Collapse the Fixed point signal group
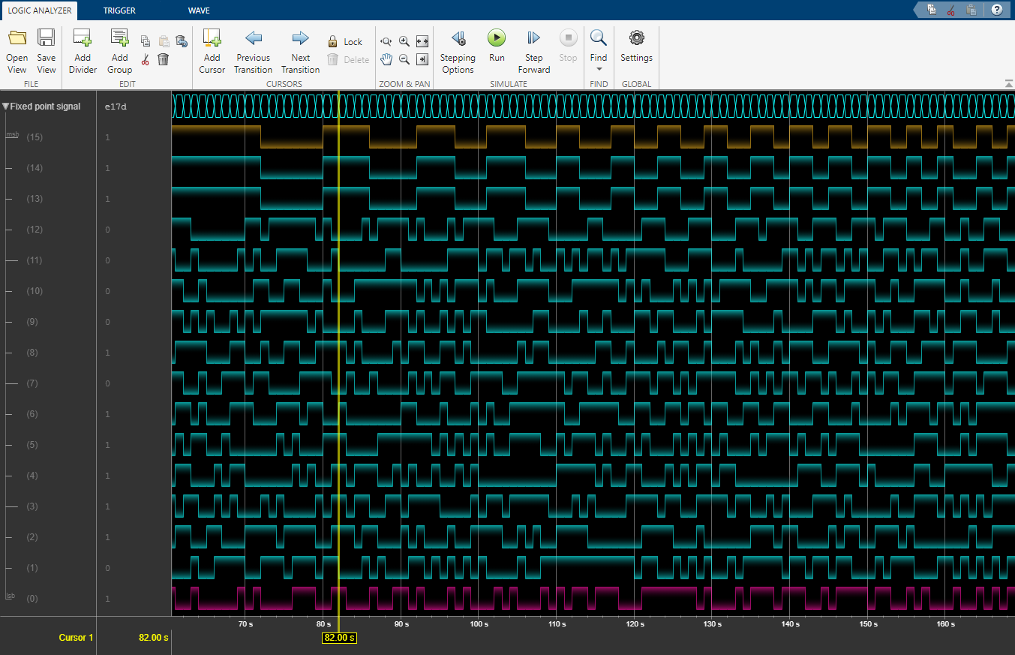 pos(6,106)
